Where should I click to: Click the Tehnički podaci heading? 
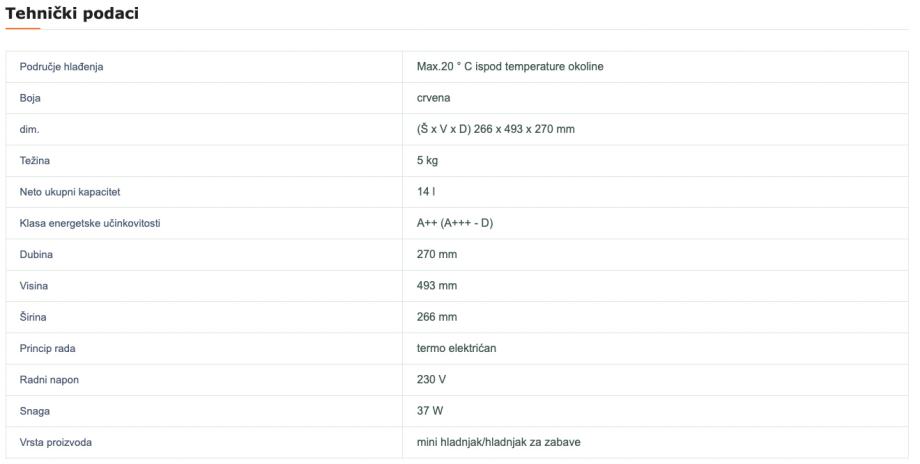[x=72, y=14]
